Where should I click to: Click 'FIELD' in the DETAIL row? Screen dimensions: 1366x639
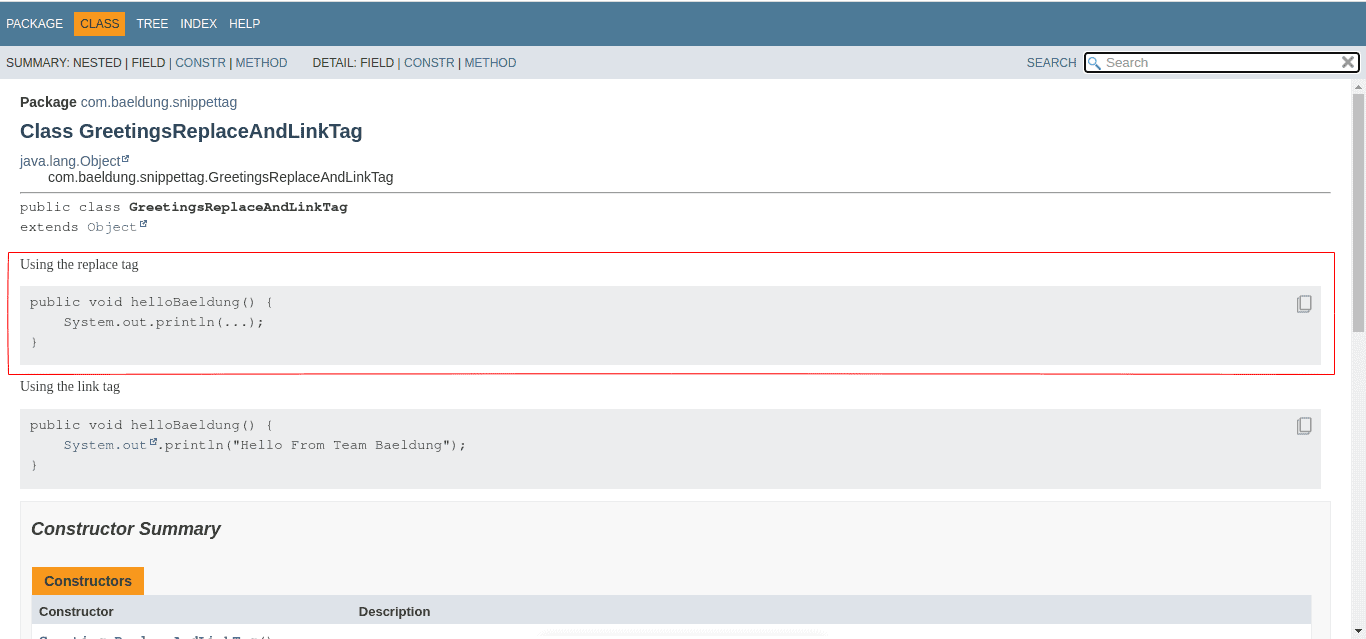tap(377, 63)
